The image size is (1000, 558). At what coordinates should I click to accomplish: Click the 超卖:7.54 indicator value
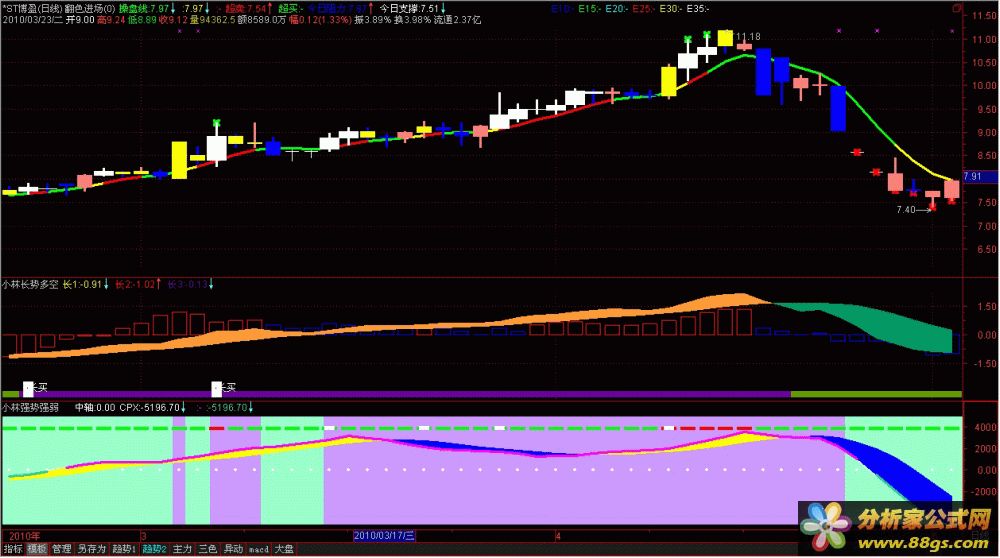click(246, 9)
